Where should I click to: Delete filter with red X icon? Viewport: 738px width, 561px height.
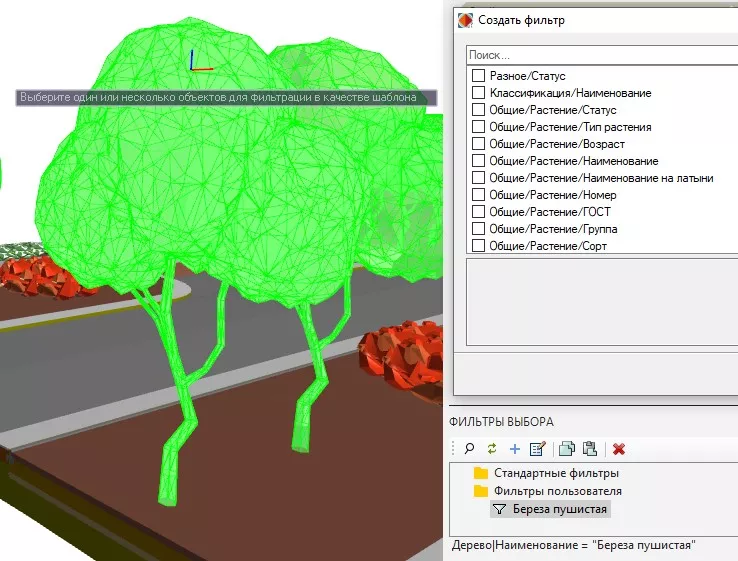pos(619,449)
